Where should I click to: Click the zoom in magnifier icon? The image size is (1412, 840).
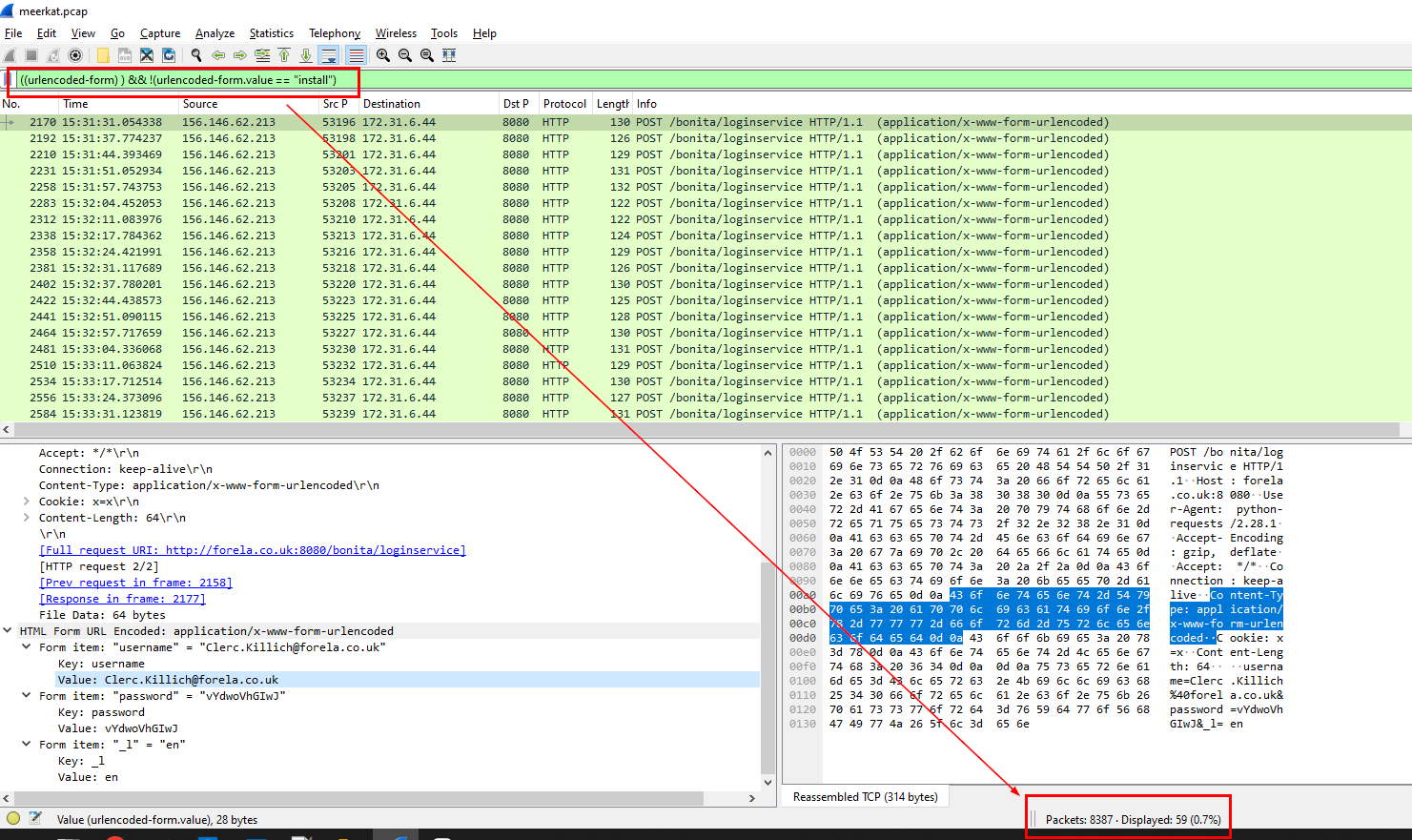point(382,55)
